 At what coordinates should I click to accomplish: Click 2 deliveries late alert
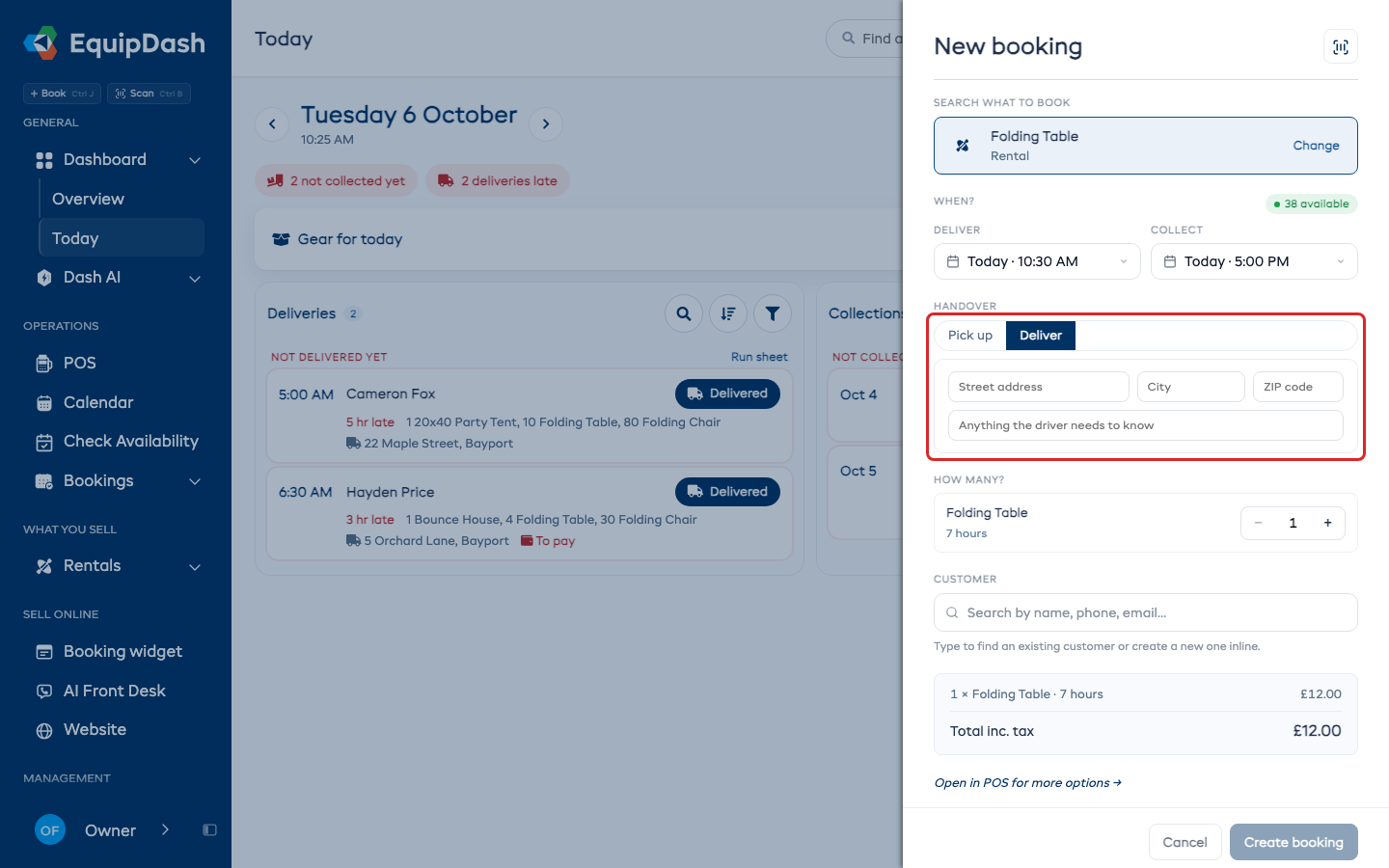pyautogui.click(x=498, y=180)
